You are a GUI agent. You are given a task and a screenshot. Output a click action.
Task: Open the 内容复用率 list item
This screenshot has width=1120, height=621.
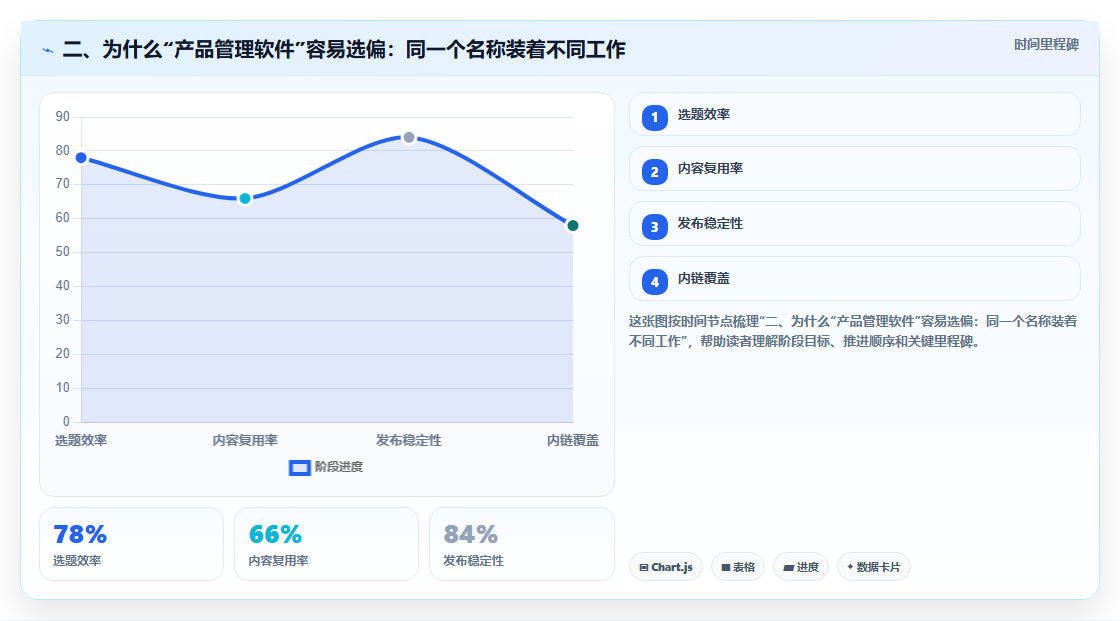854,169
